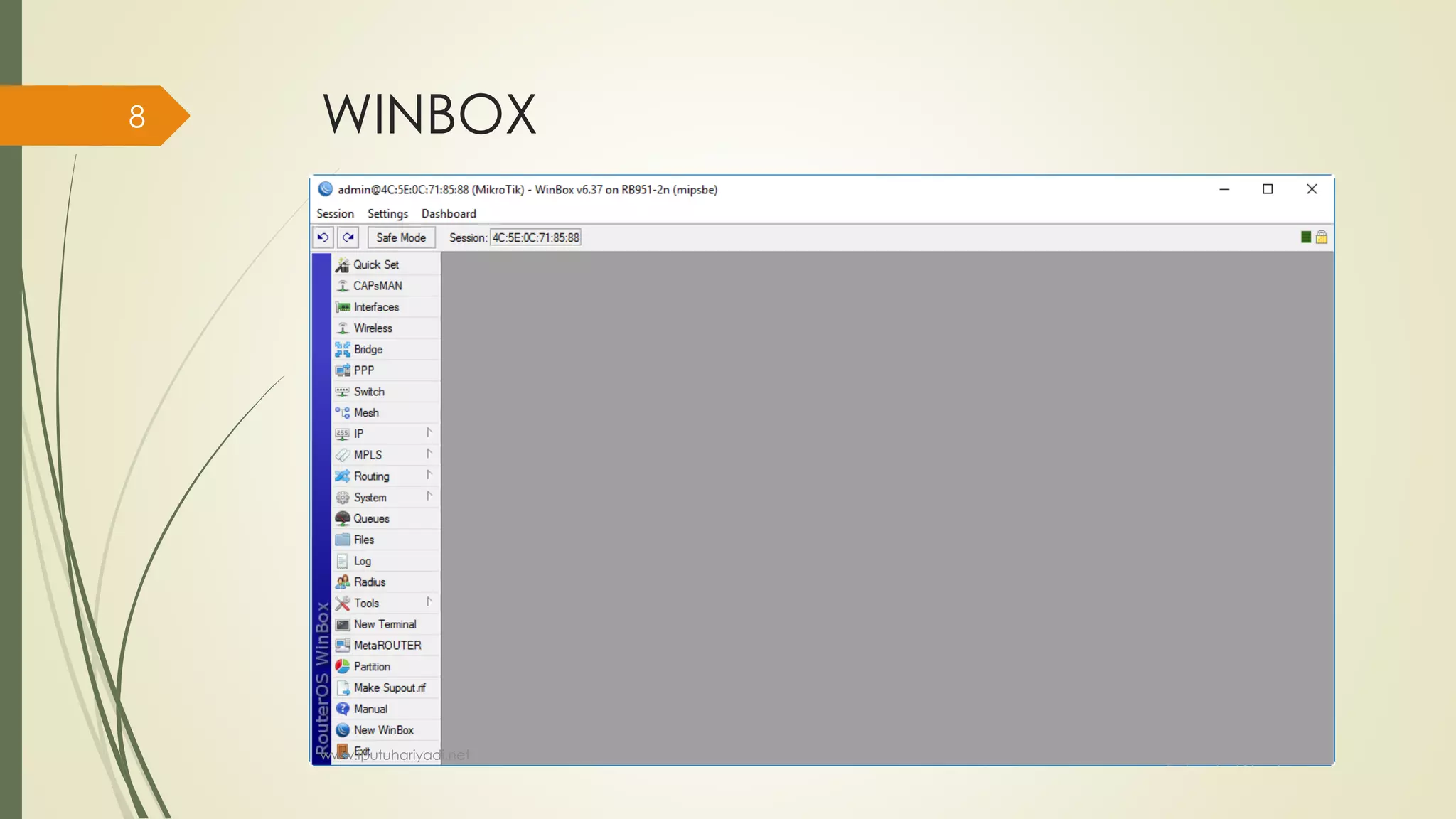Open the PPP menu item
The image size is (1456, 819).
(386, 370)
